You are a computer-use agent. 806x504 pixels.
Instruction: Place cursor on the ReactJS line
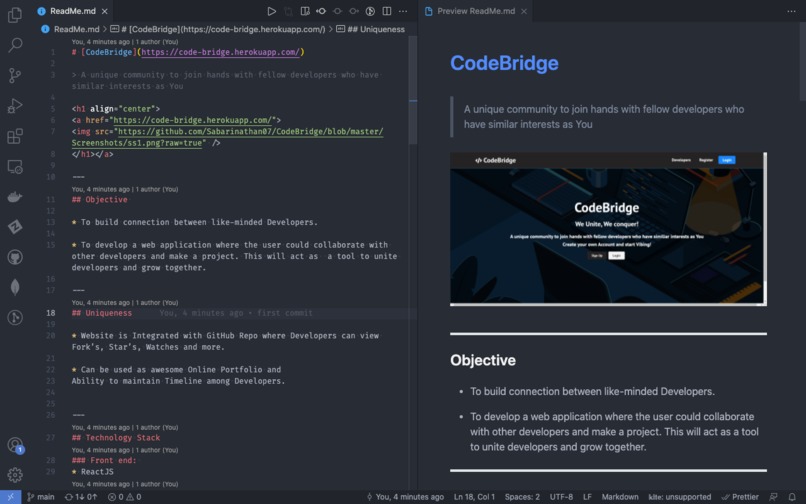(x=93, y=472)
